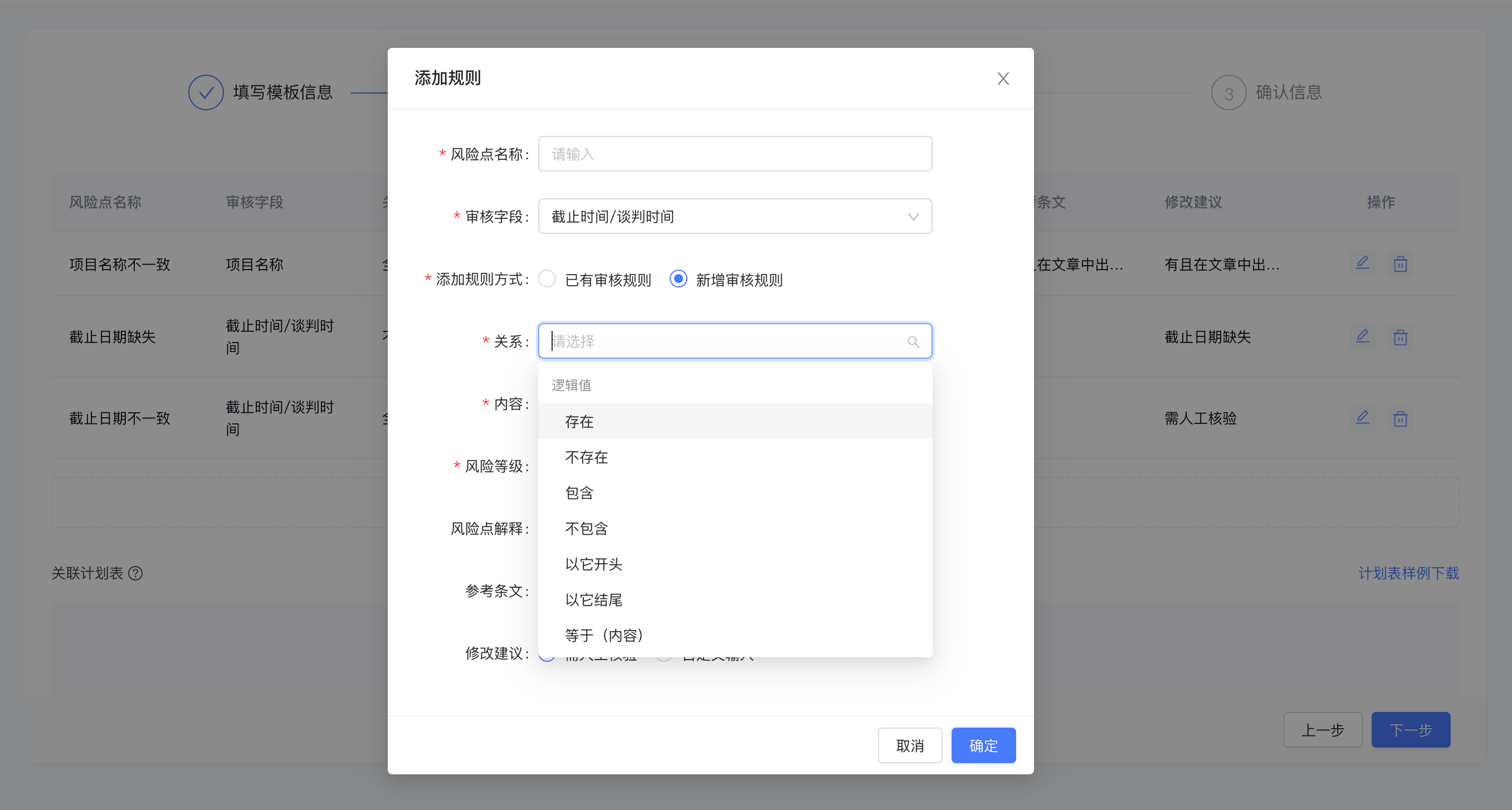
Task: Choose 存在 from the dropdown list
Action: click(x=579, y=422)
